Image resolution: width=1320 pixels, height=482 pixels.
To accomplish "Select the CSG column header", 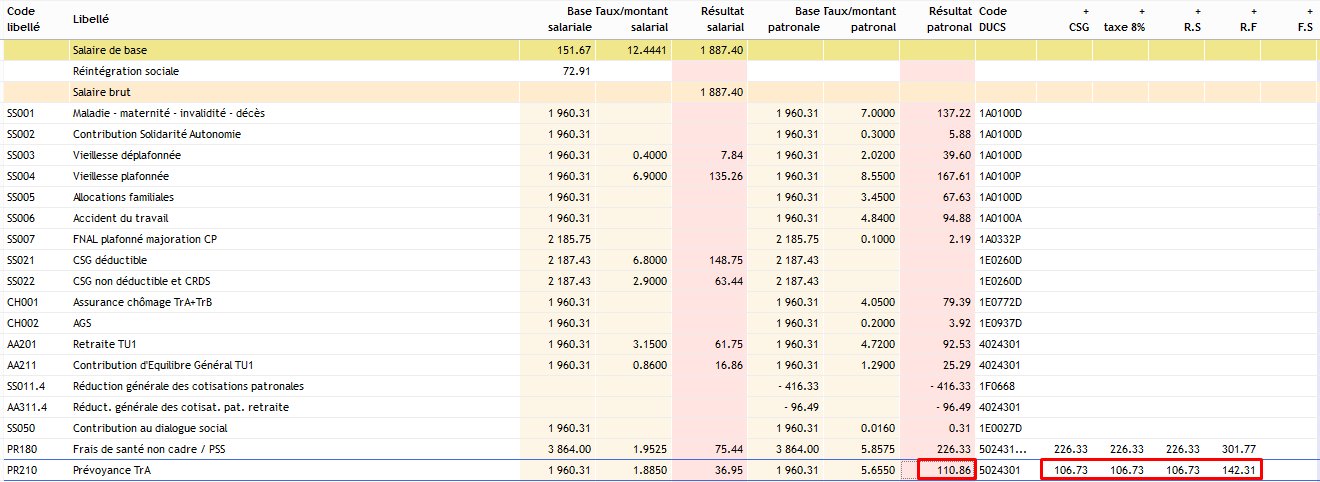I will [1078, 20].
